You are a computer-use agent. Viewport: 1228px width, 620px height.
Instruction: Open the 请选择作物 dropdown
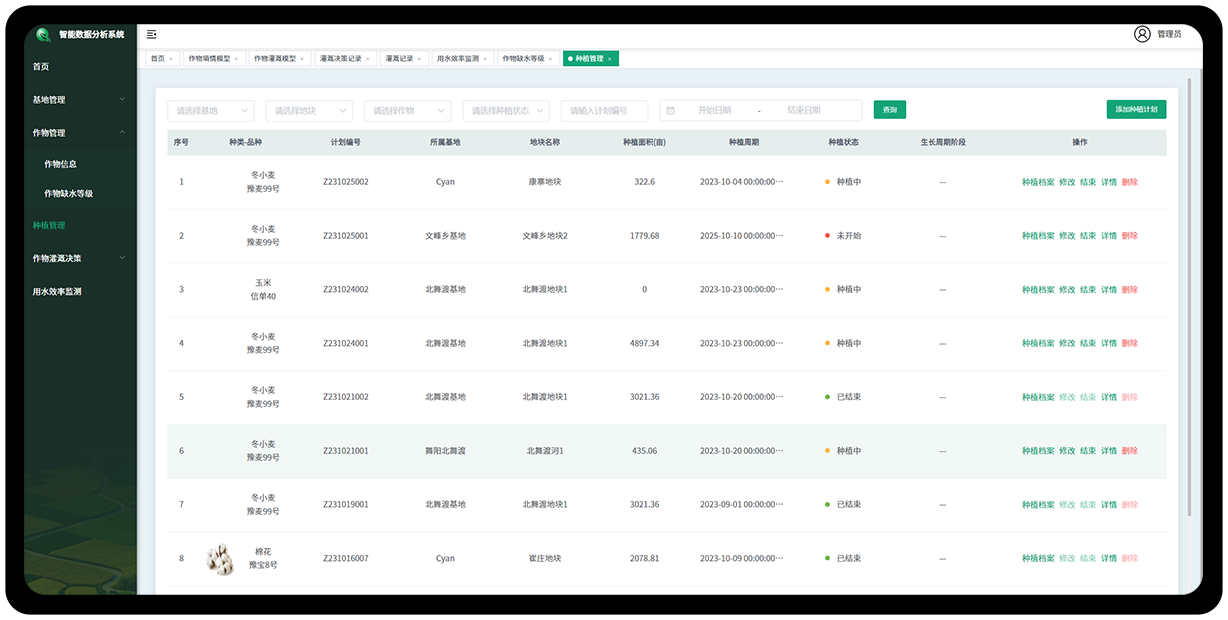point(408,110)
